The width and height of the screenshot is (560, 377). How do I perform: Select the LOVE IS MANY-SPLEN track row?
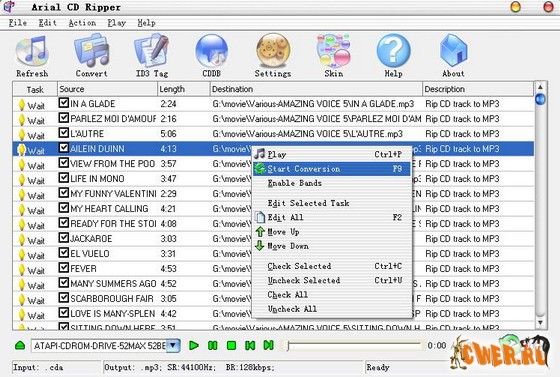coord(274,313)
